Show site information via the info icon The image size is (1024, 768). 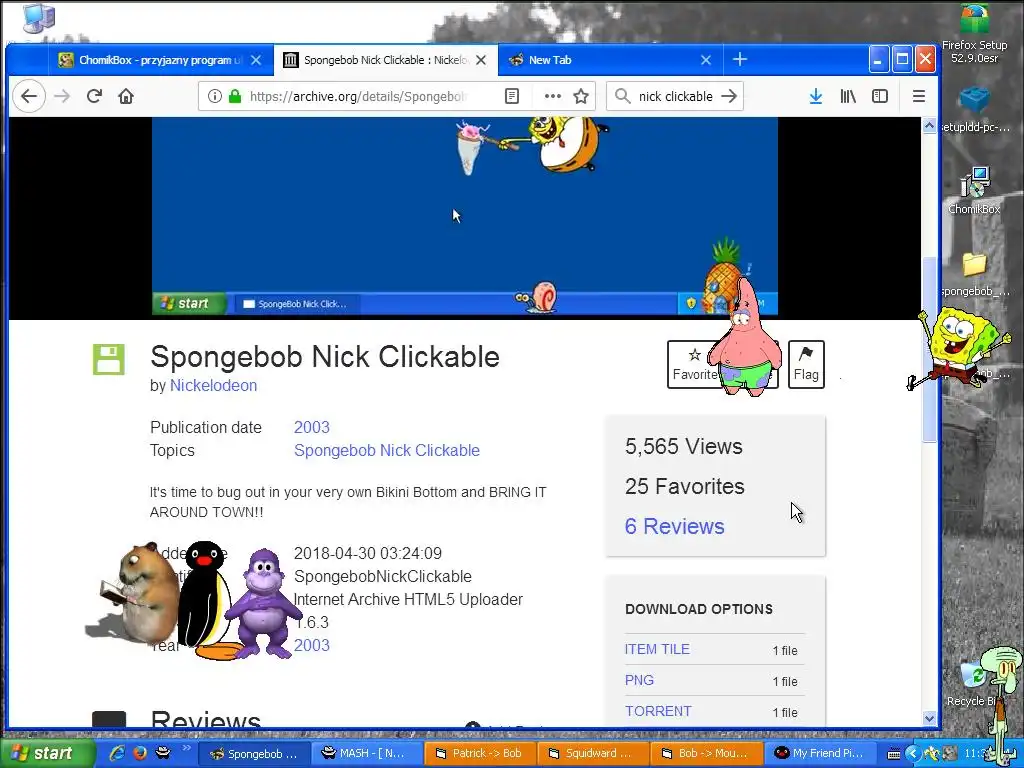point(214,97)
